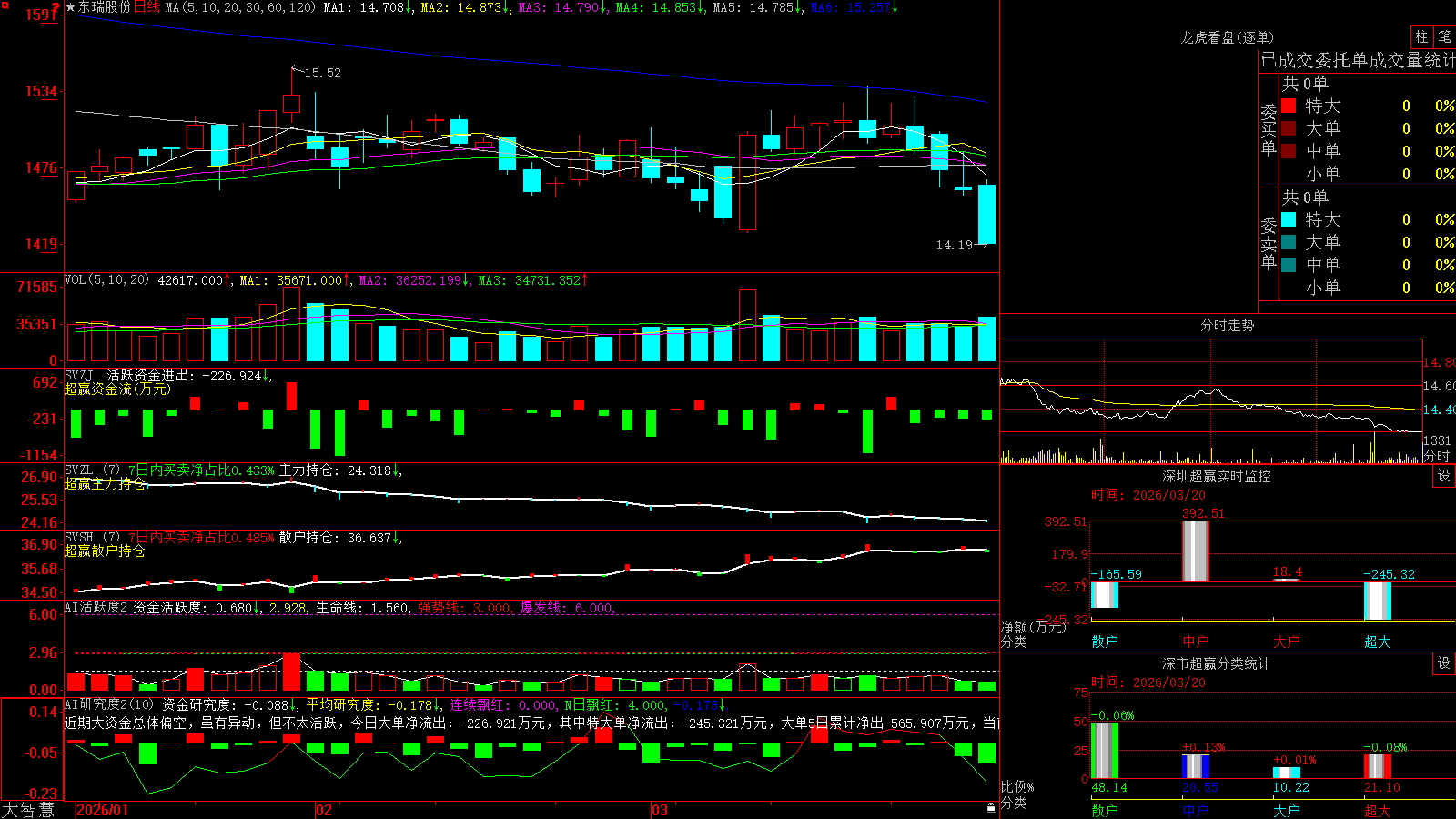Screen dimensions: 1456x819
Task: Click the 平均研究度: -0.178 label
Action: pyautogui.click(x=369, y=704)
